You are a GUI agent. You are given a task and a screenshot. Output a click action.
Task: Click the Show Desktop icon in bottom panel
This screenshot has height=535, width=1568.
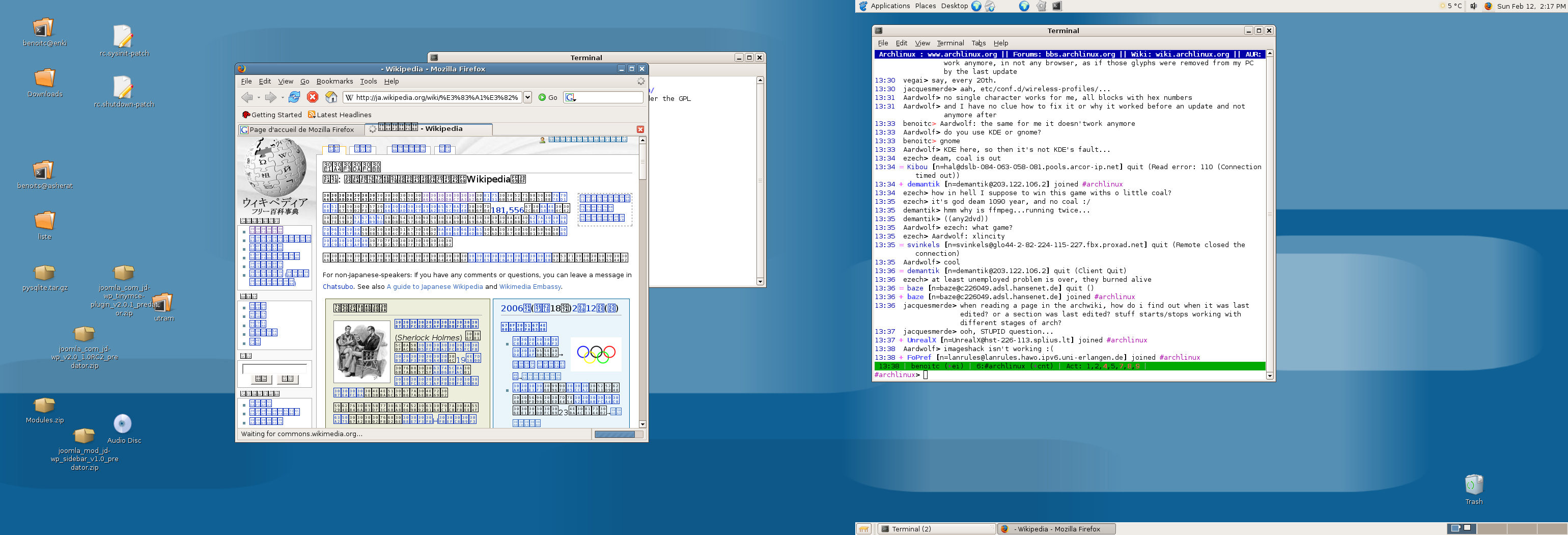point(864,529)
